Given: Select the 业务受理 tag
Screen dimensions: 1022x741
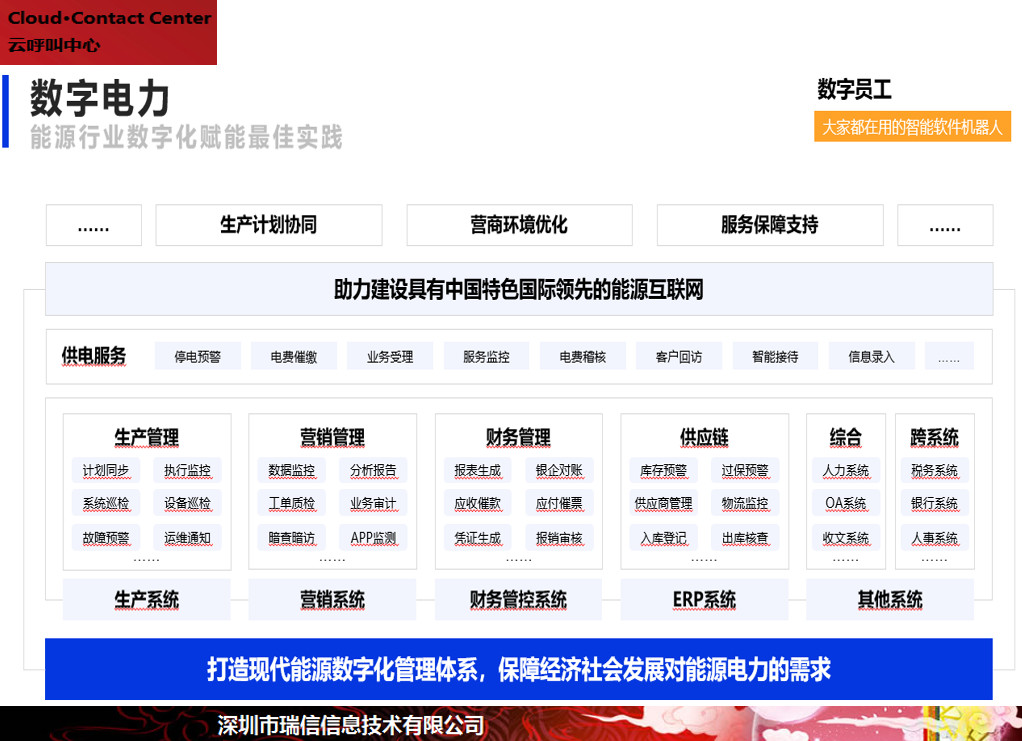Looking at the screenshot, I should pos(390,356).
